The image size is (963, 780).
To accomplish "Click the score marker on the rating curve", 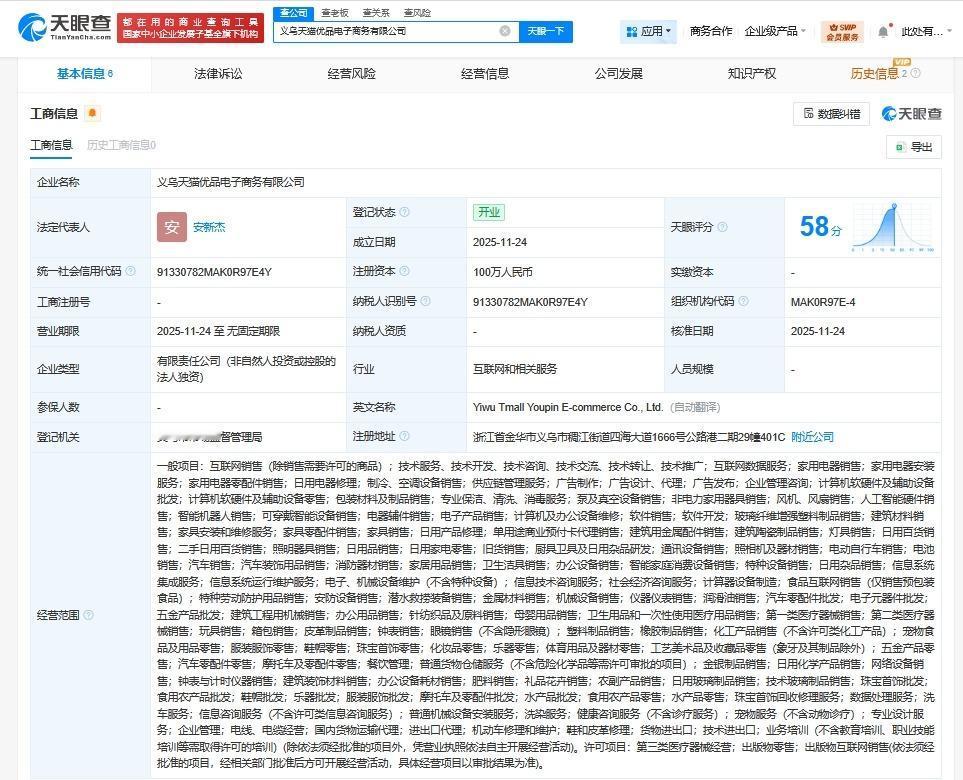I will click(894, 206).
